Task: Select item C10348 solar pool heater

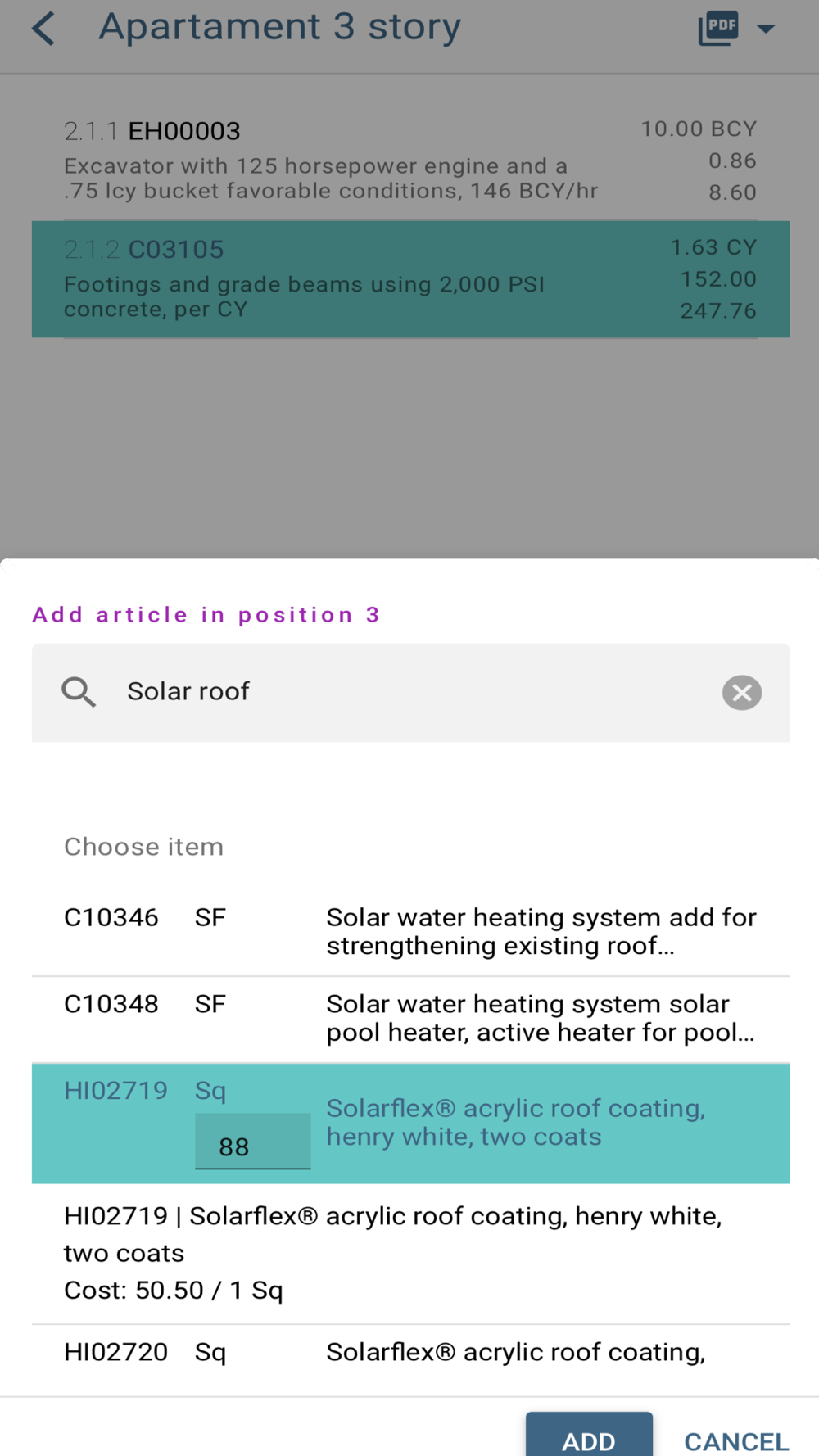Action: click(409, 1019)
